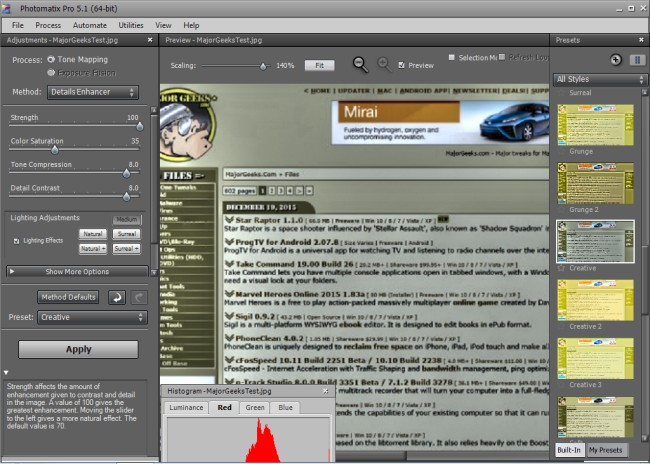Image resolution: width=650 pixels, height=464 pixels.
Task: Open the Process menu
Action: (x=48, y=25)
